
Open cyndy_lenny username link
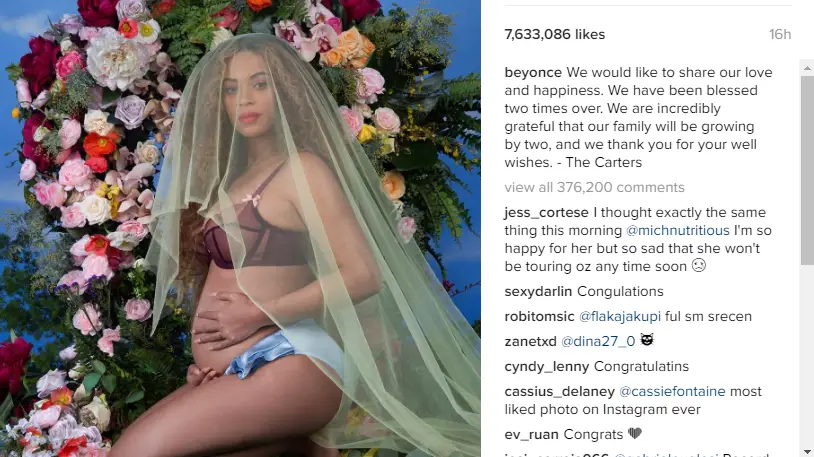(547, 367)
